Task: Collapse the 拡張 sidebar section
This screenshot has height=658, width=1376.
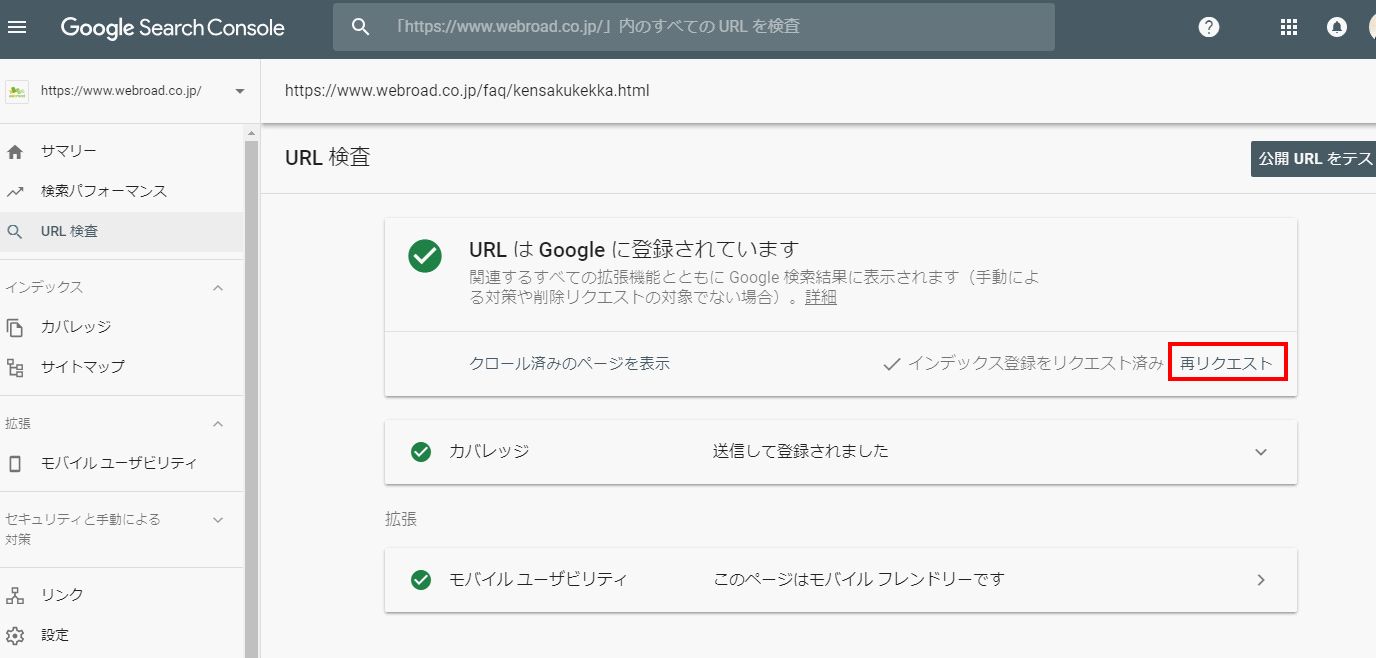Action: [218, 424]
